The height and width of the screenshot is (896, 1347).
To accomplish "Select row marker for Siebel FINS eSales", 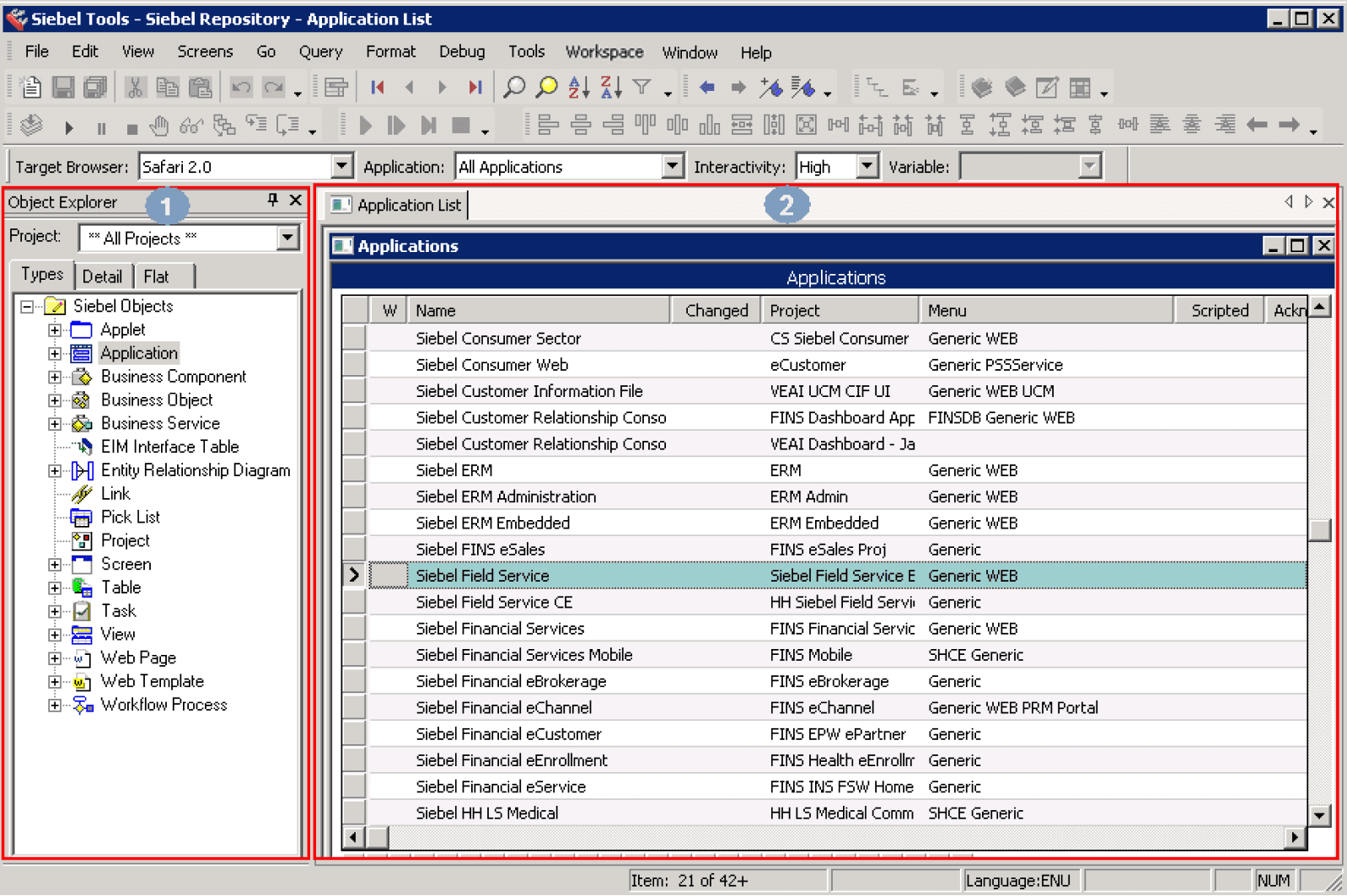I will (x=354, y=550).
